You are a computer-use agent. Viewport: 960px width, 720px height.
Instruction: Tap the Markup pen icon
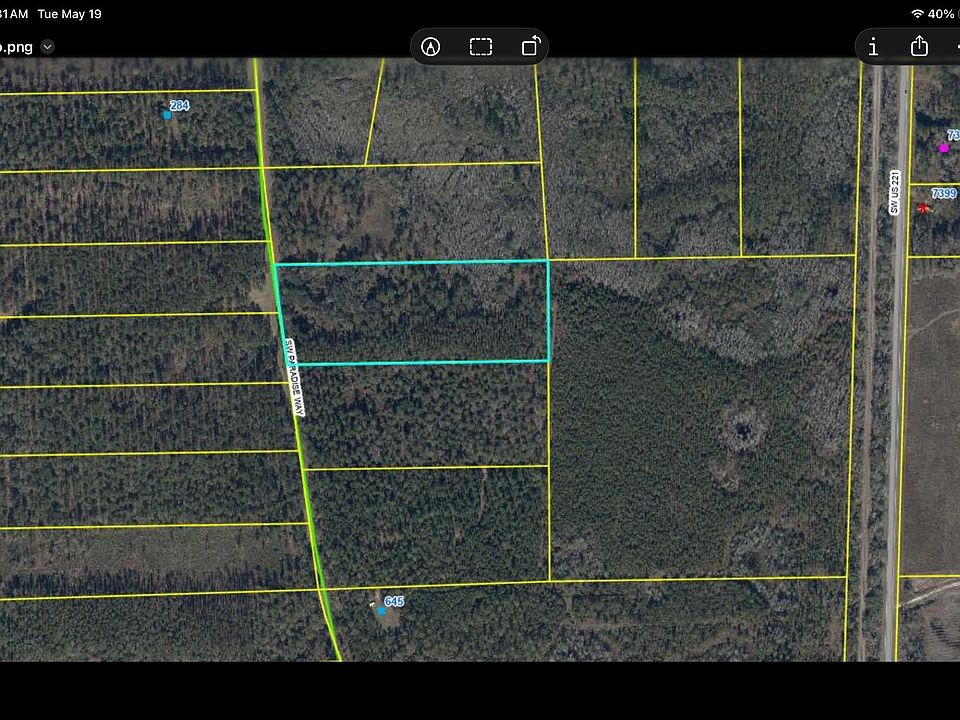point(430,47)
